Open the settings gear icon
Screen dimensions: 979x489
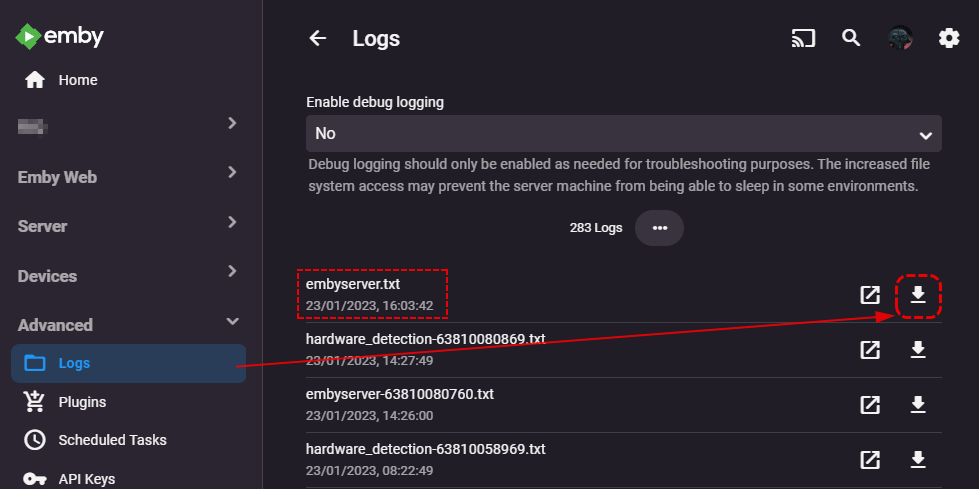[x=948, y=39]
